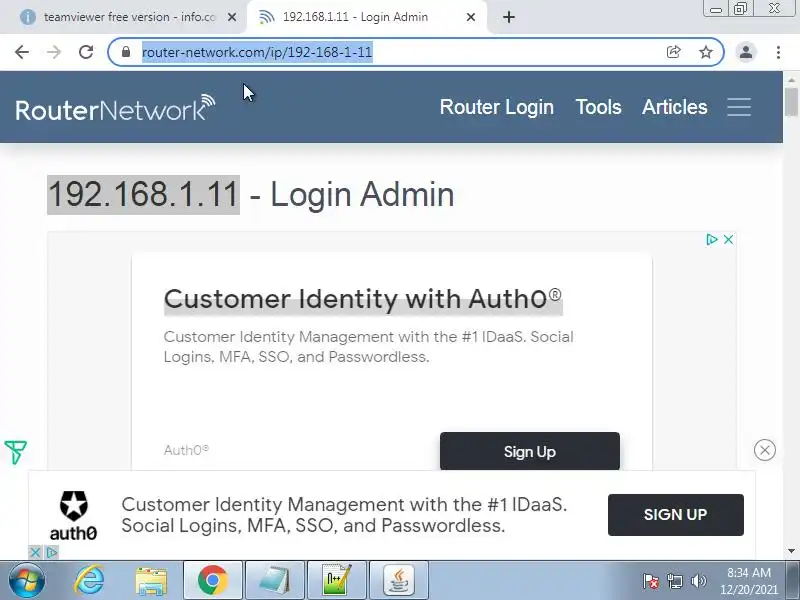This screenshot has width=800, height=600.
Task: Launch Internet Explorer from taskbar
Action: (89, 580)
